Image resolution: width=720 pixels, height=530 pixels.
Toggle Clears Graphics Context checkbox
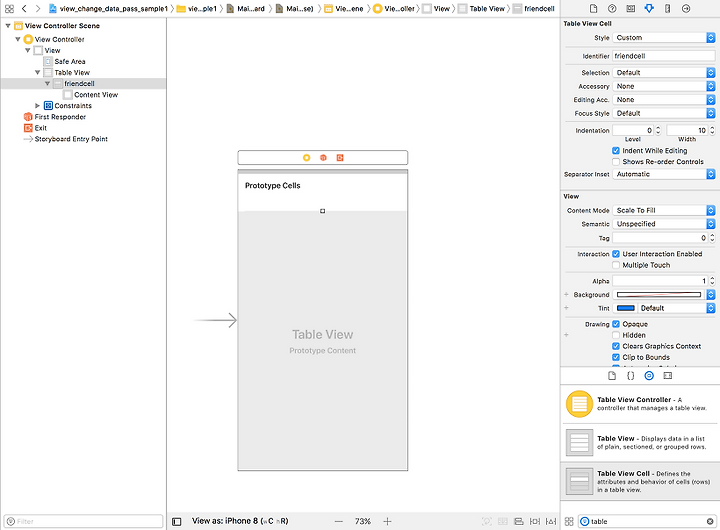point(616,346)
